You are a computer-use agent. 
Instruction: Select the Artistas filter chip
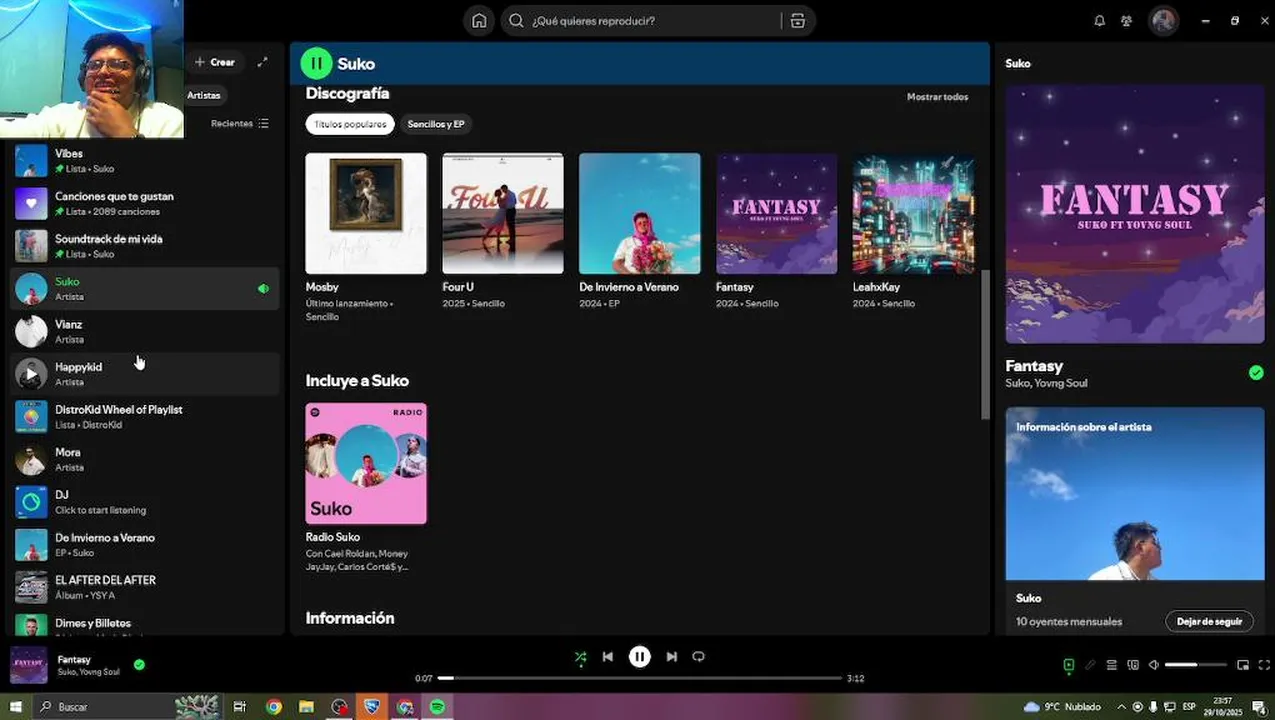pos(204,95)
